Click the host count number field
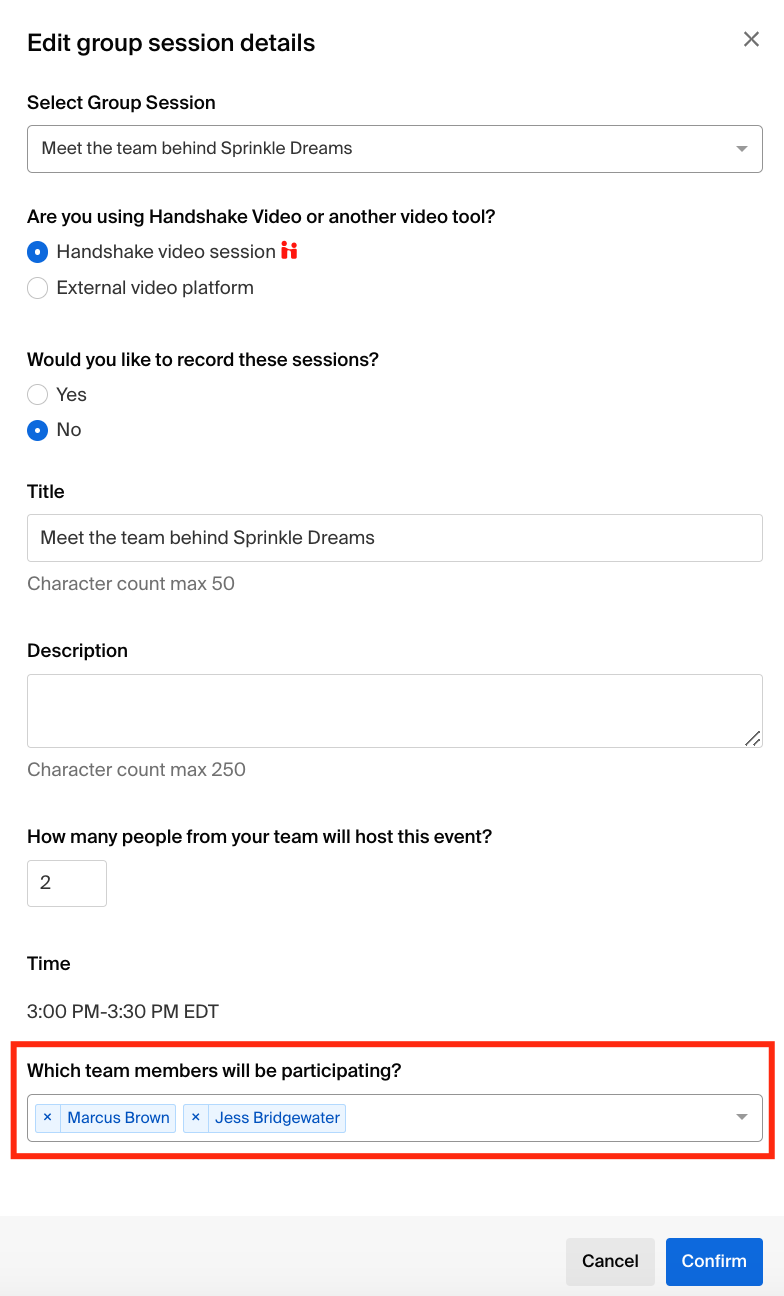This screenshot has height=1296, width=784. [x=66, y=883]
